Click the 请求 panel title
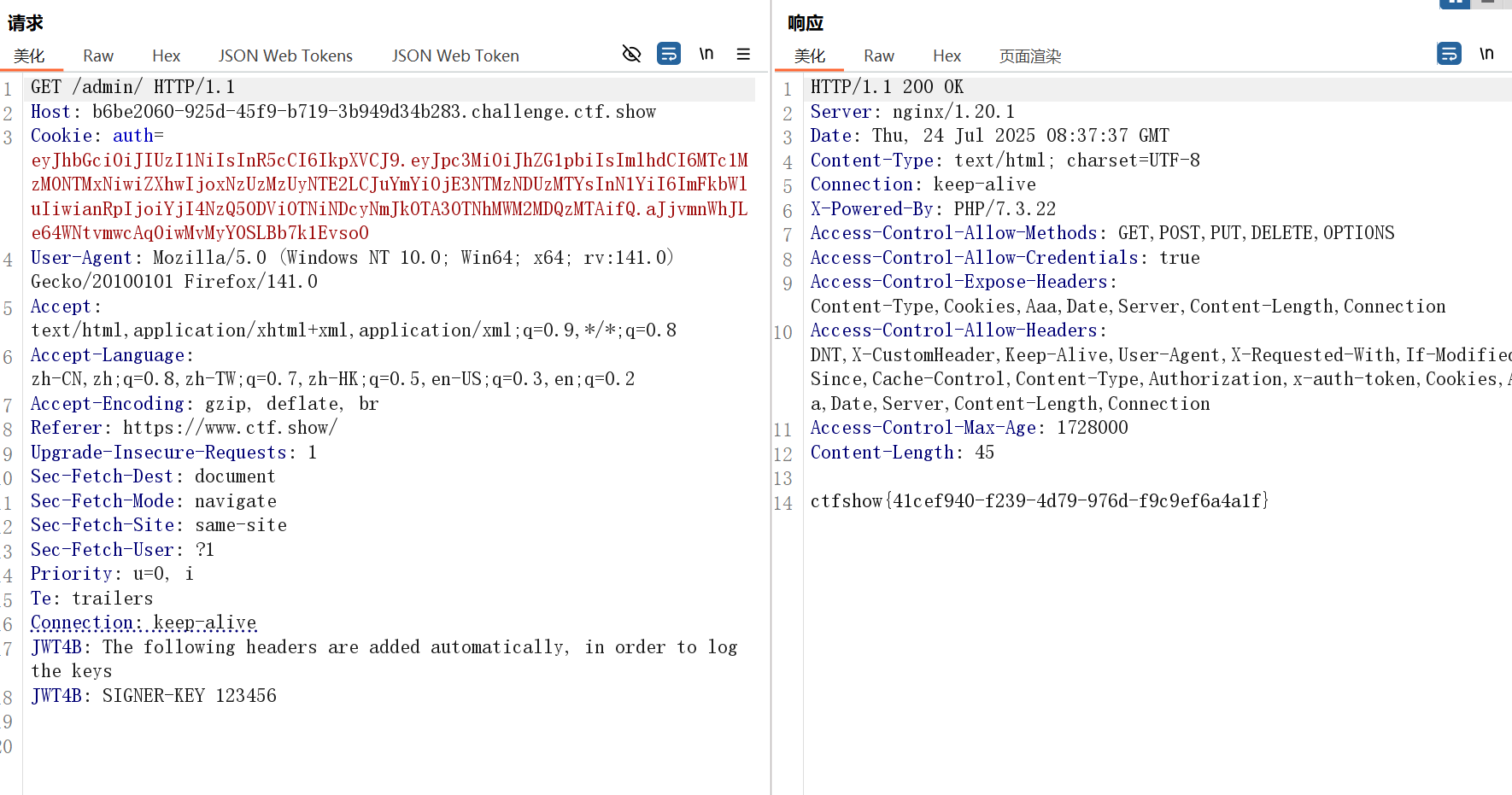Image resolution: width=1512 pixels, height=795 pixels. pos(26,23)
